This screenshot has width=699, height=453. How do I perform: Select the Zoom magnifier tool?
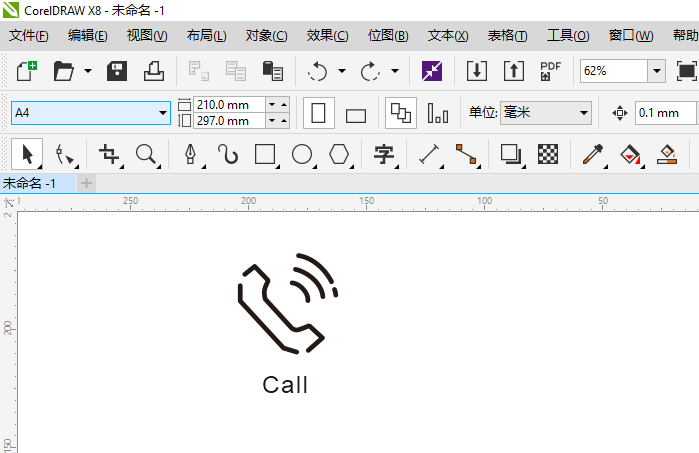(x=147, y=155)
